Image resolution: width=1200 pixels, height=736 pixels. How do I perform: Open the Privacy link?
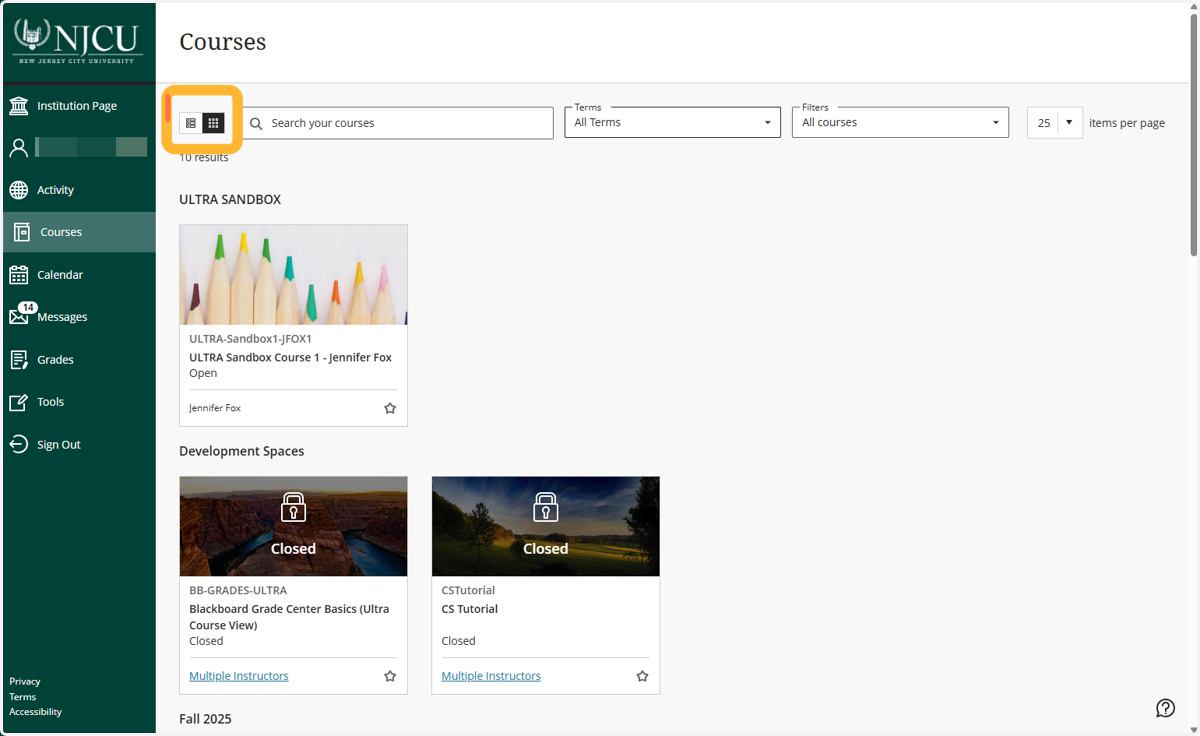[x=25, y=681]
